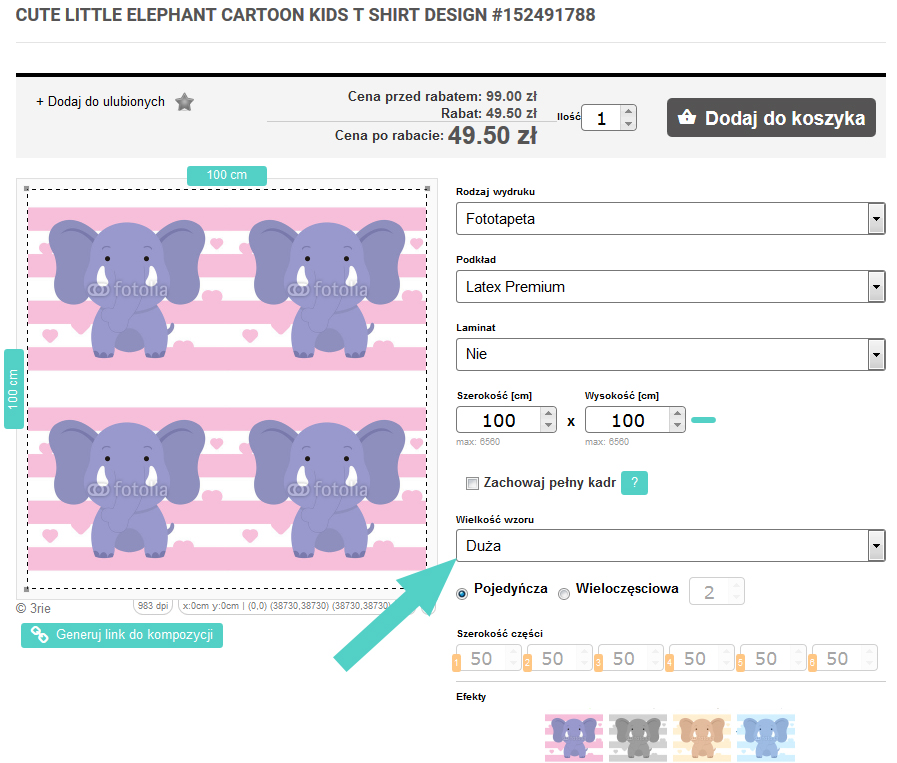Image resolution: width=897 pixels, height=763 pixels.
Task: Click the Szerokość width input field
Action: click(499, 420)
